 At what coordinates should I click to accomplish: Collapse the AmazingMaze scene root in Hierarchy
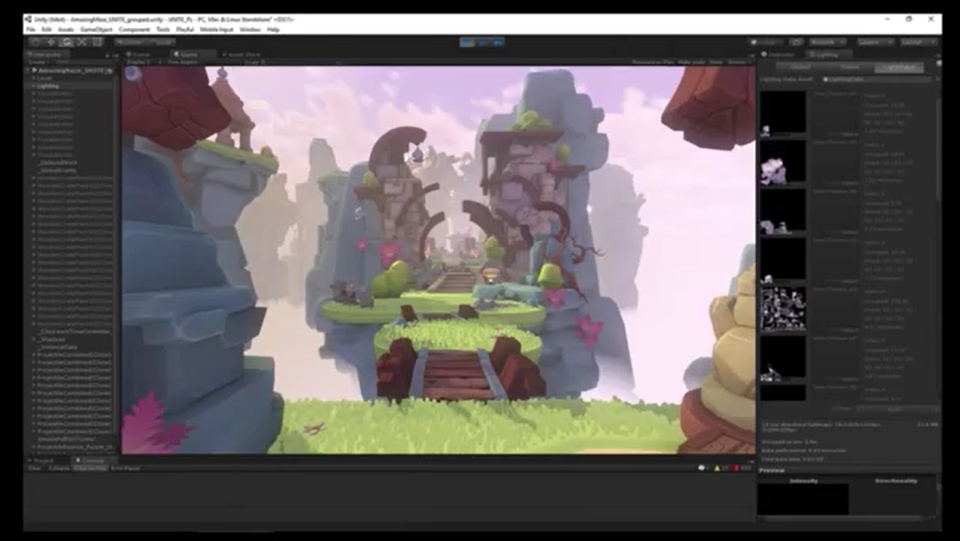pyautogui.click(x=28, y=71)
